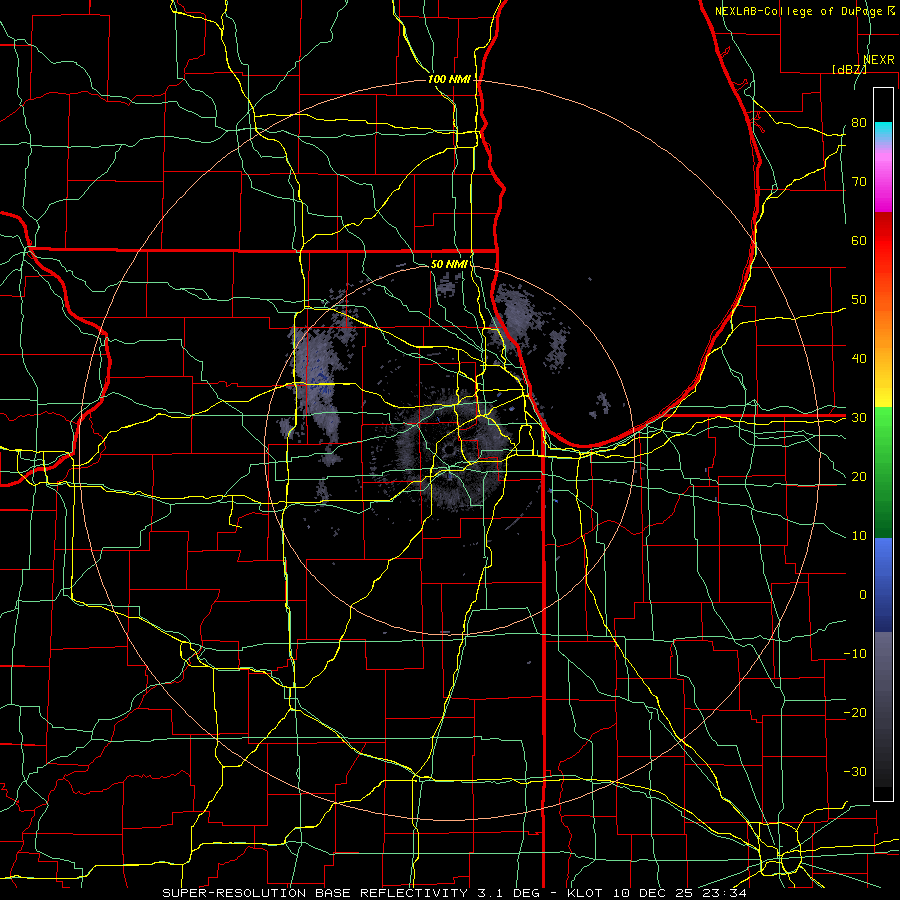Screen dimensions: 900x900
Task: Click the -20 value on the dBZ scale
Action: pyautogui.click(x=855, y=712)
